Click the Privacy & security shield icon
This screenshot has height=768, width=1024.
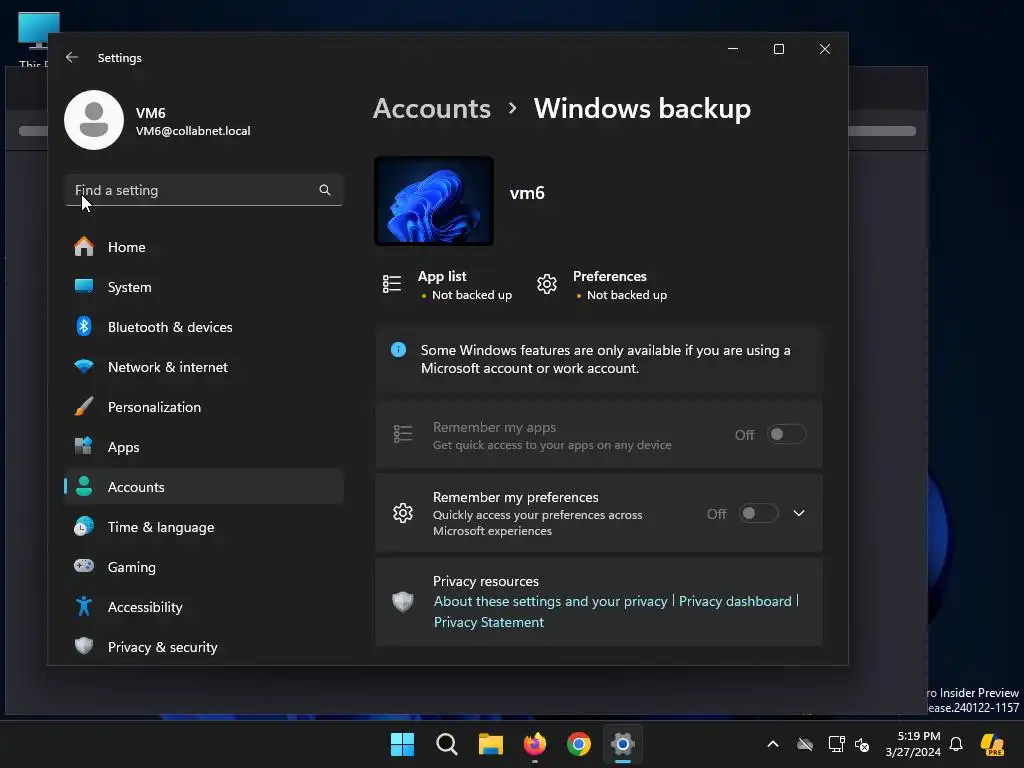(x=84, y=647)
